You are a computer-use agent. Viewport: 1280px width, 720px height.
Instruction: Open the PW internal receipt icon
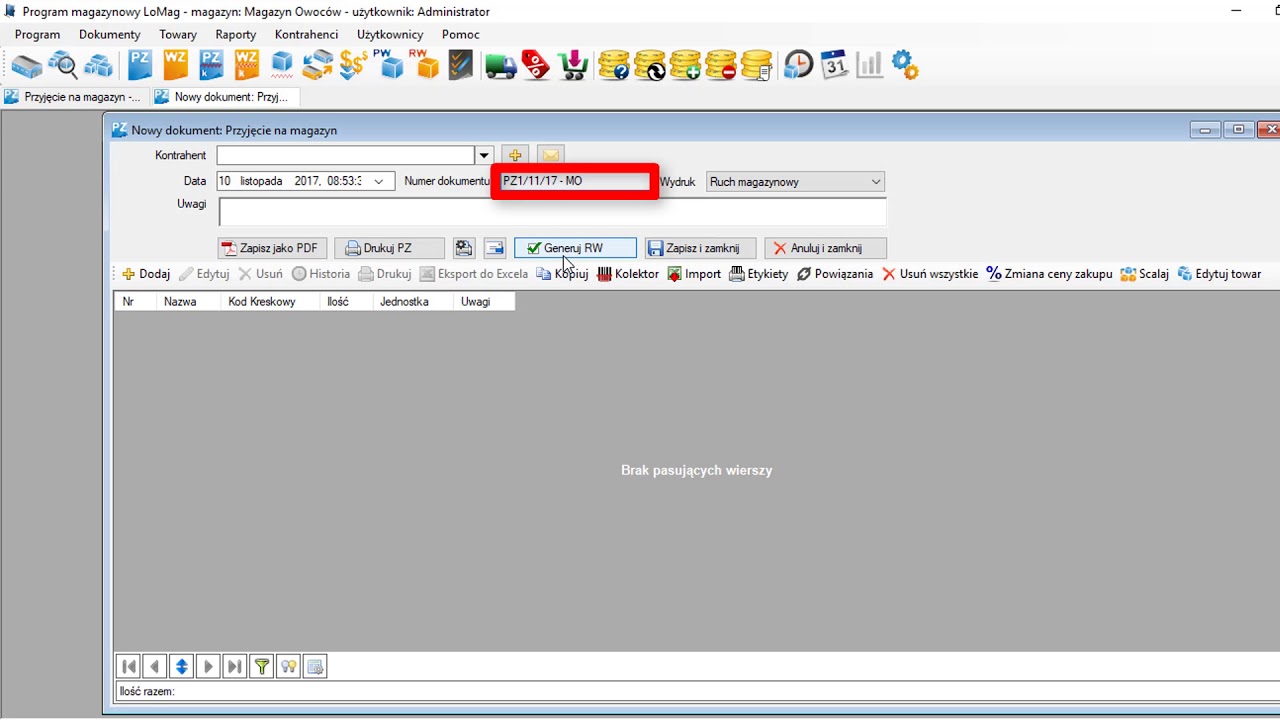click(388, 66)
